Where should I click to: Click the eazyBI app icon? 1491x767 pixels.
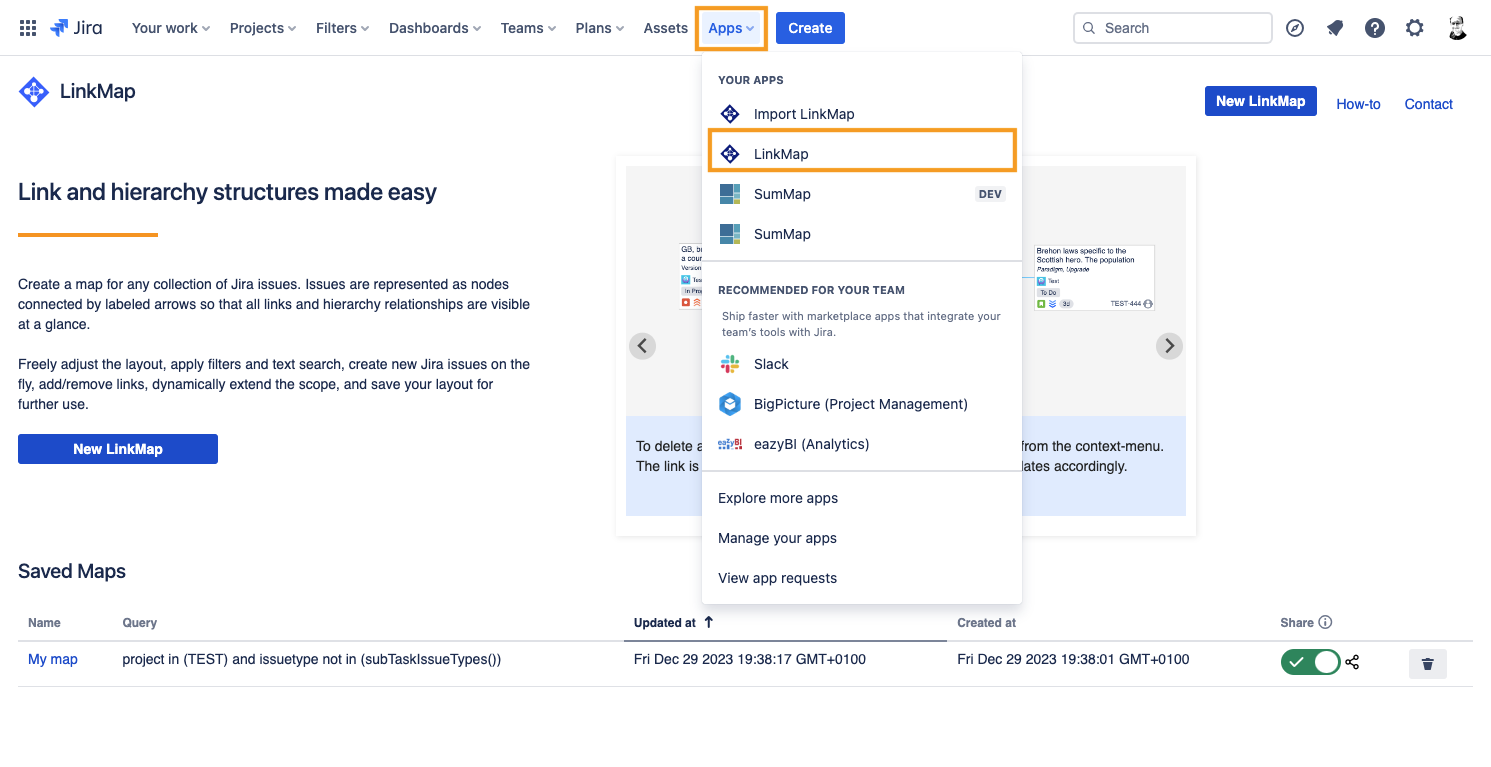730,444
